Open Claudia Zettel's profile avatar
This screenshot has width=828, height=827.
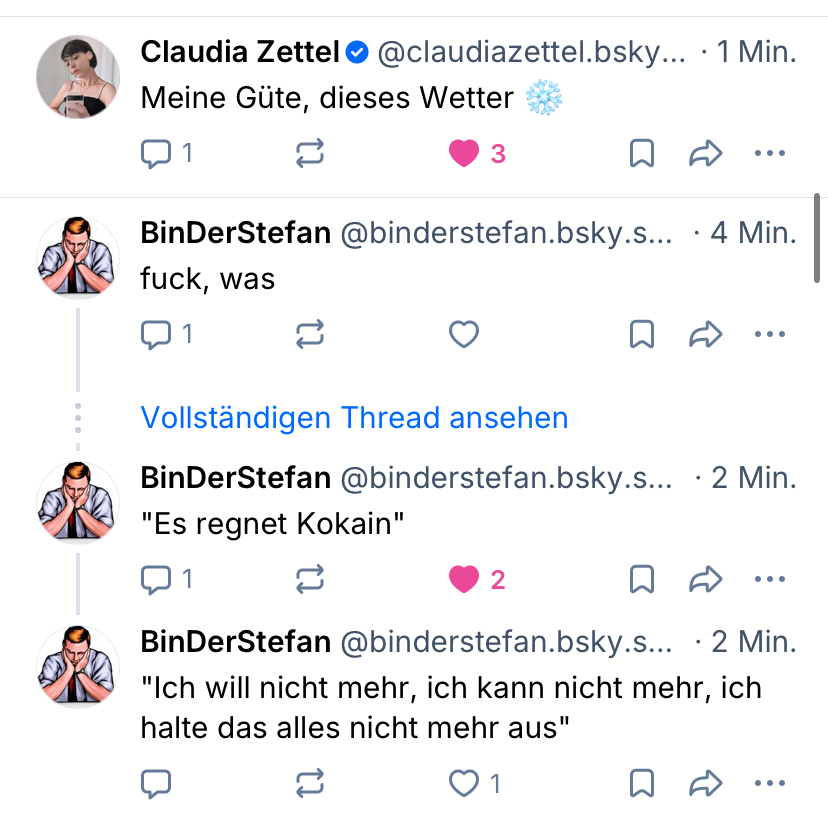pos(78,77)
